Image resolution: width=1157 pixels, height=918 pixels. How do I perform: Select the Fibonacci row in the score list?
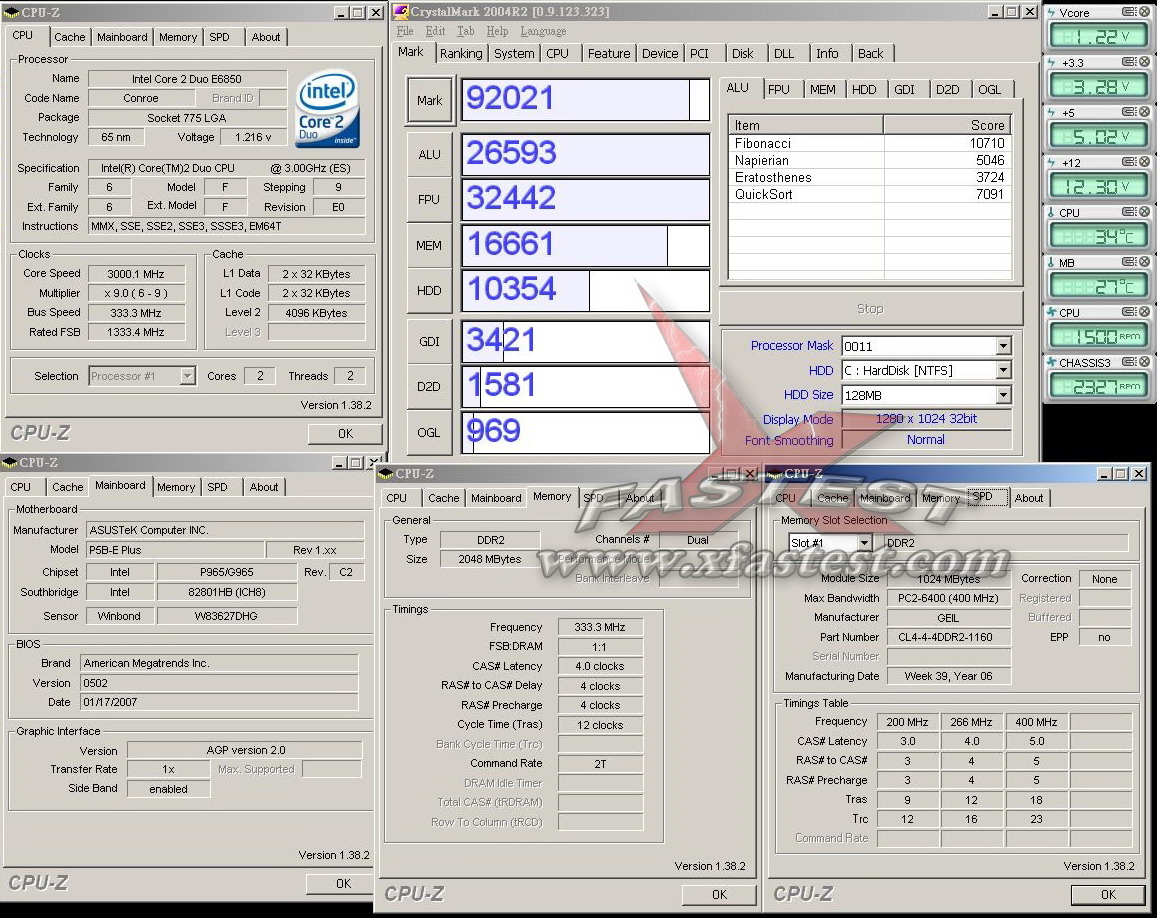pos(869,143)
